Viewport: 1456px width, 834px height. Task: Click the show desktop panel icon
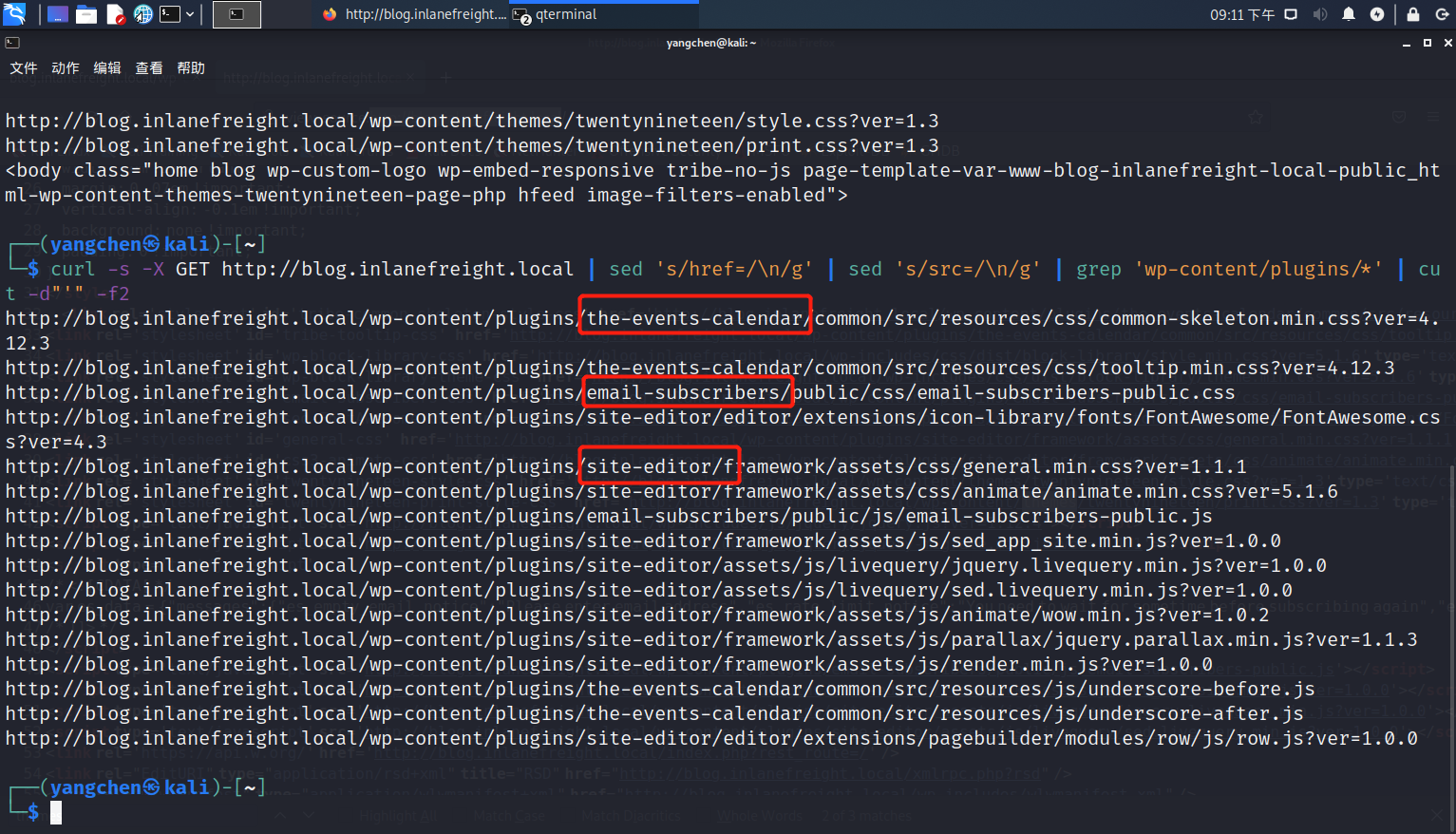click(x=58, y=14)
